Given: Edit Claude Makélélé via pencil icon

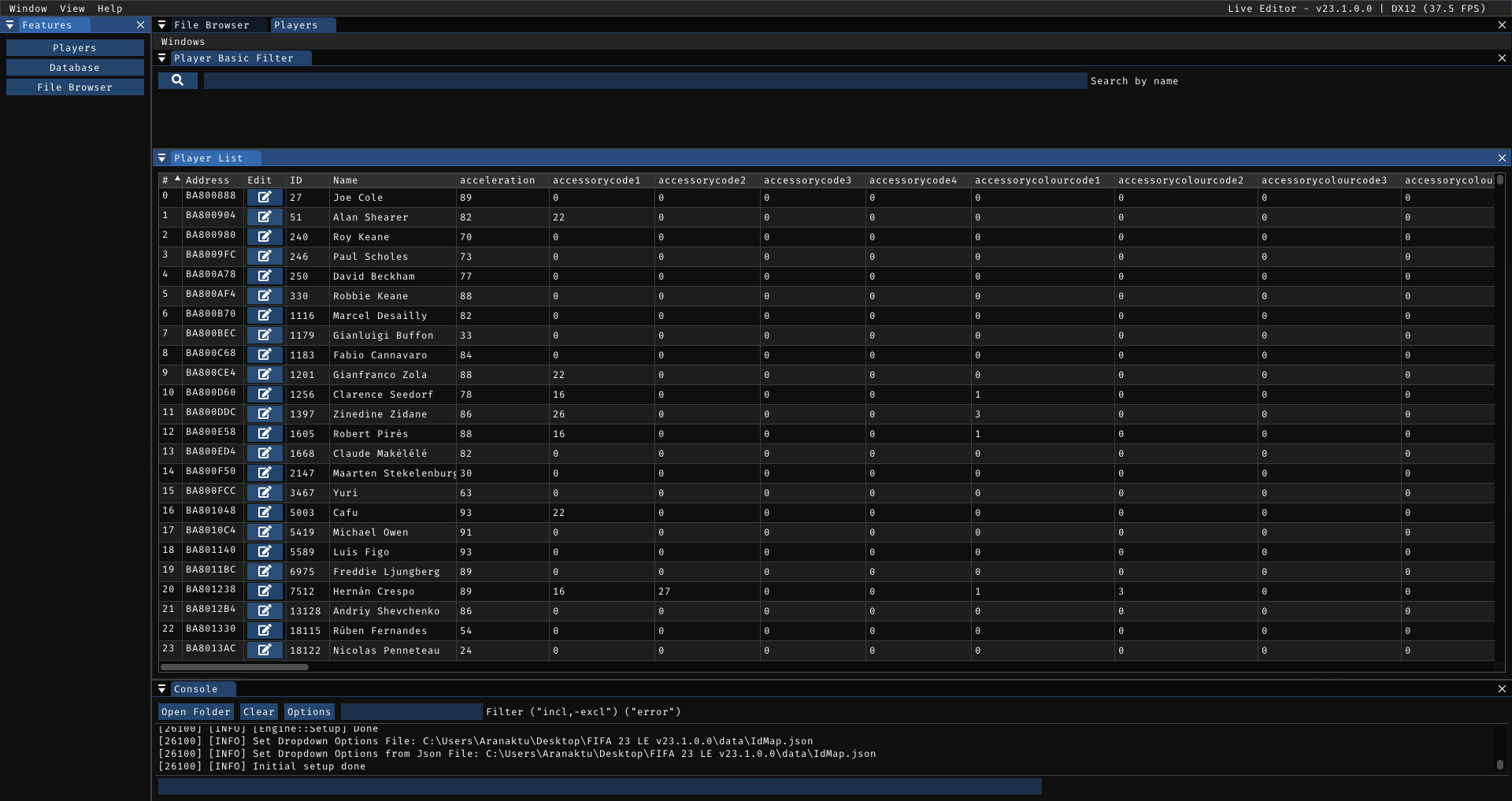Looking at the screenshot, I should 265,453.
